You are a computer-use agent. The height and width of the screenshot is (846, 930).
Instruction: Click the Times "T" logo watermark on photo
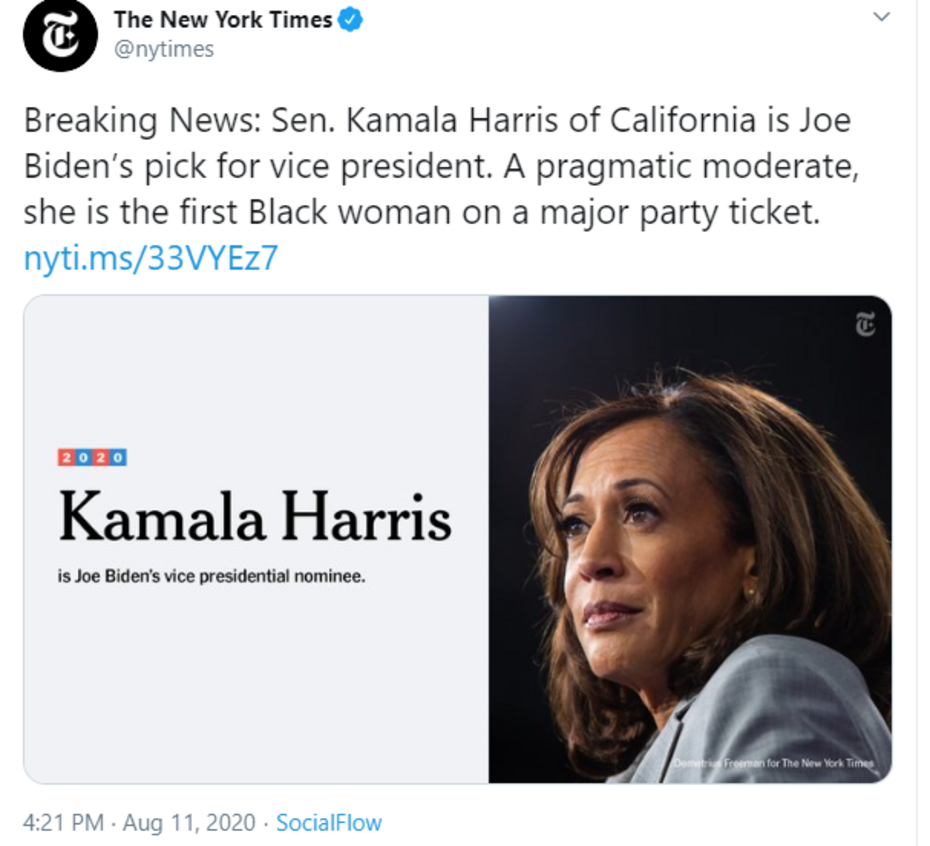click(864, 324)
